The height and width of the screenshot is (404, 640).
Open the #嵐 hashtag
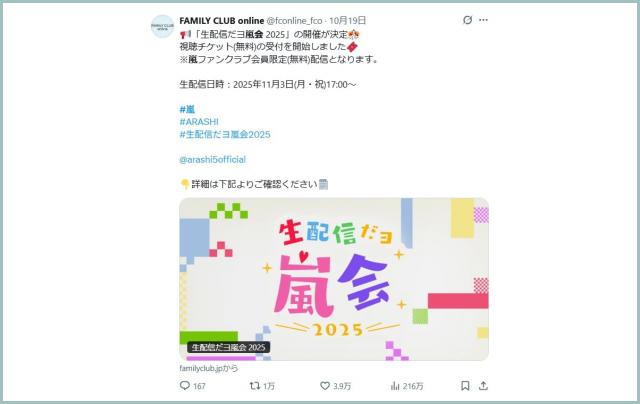pyautogui.click(x=187, y=109)
